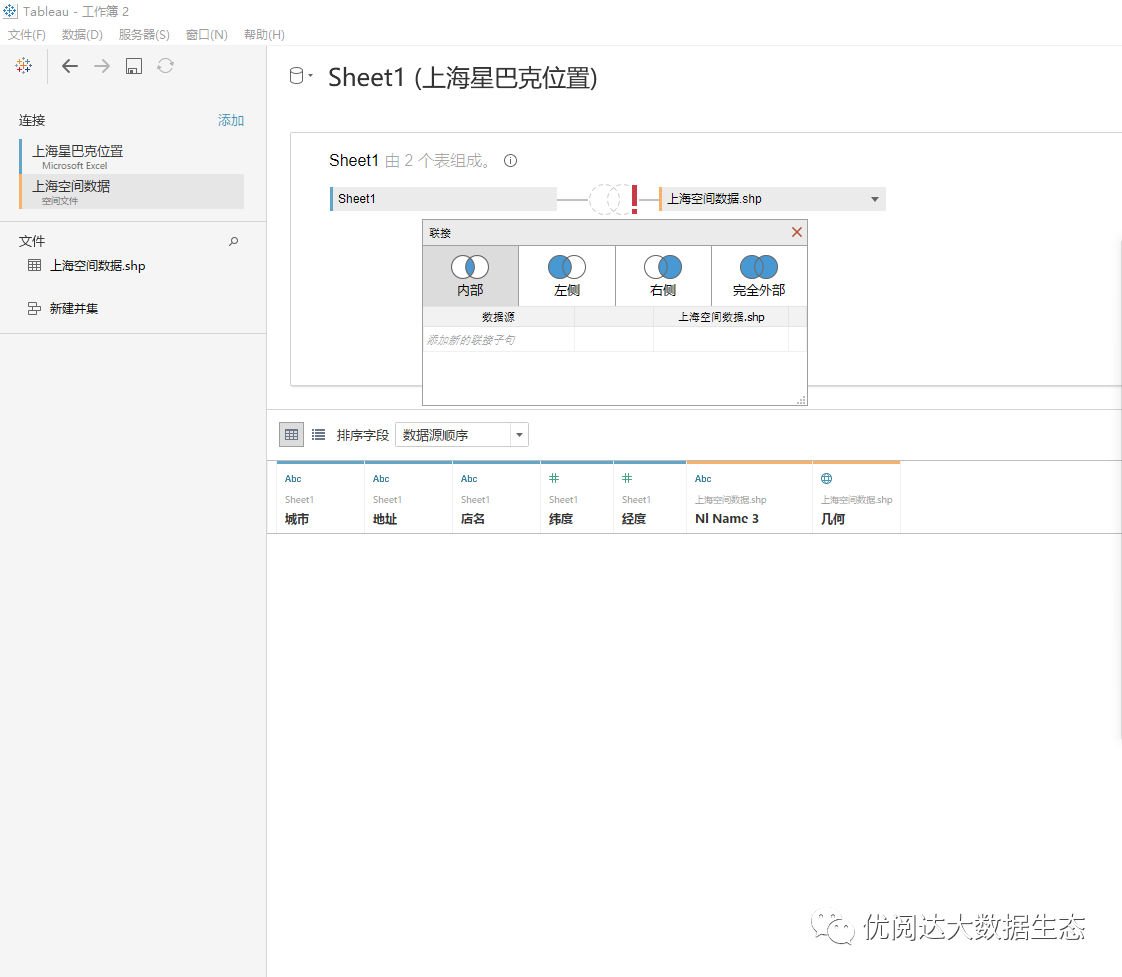Select 上海空间数据 spatial file connection
Image resolution: width=1122 pixels, height=977 pixels.
coord(132,191)
